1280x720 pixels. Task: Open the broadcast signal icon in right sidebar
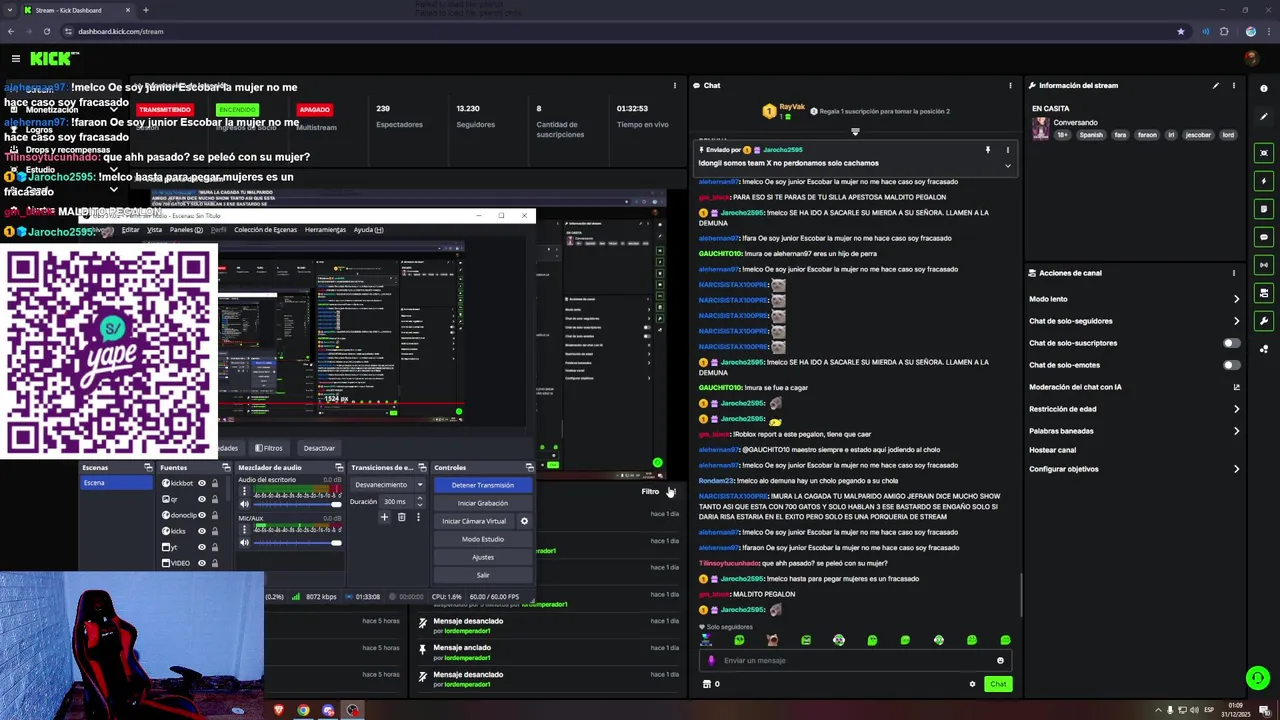[1264, 265]
